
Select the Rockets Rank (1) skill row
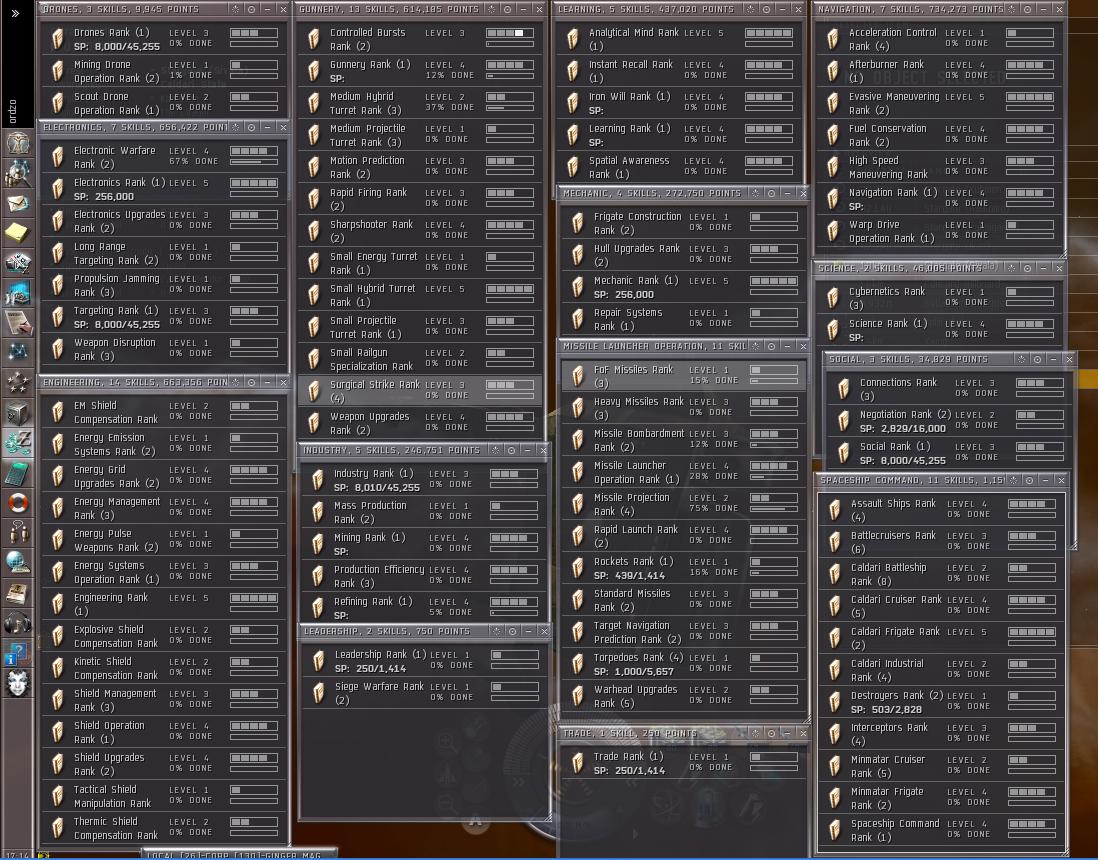coord(683,568)
